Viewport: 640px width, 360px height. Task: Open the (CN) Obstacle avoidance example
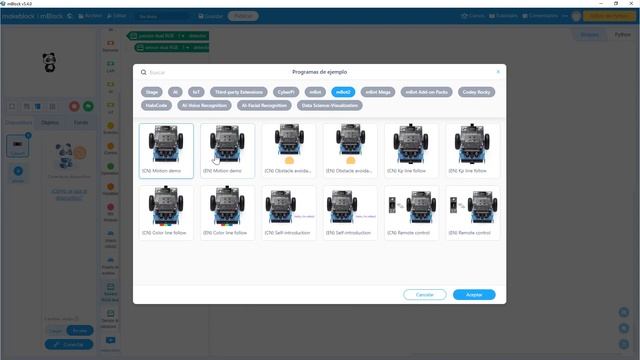point(289,151)
